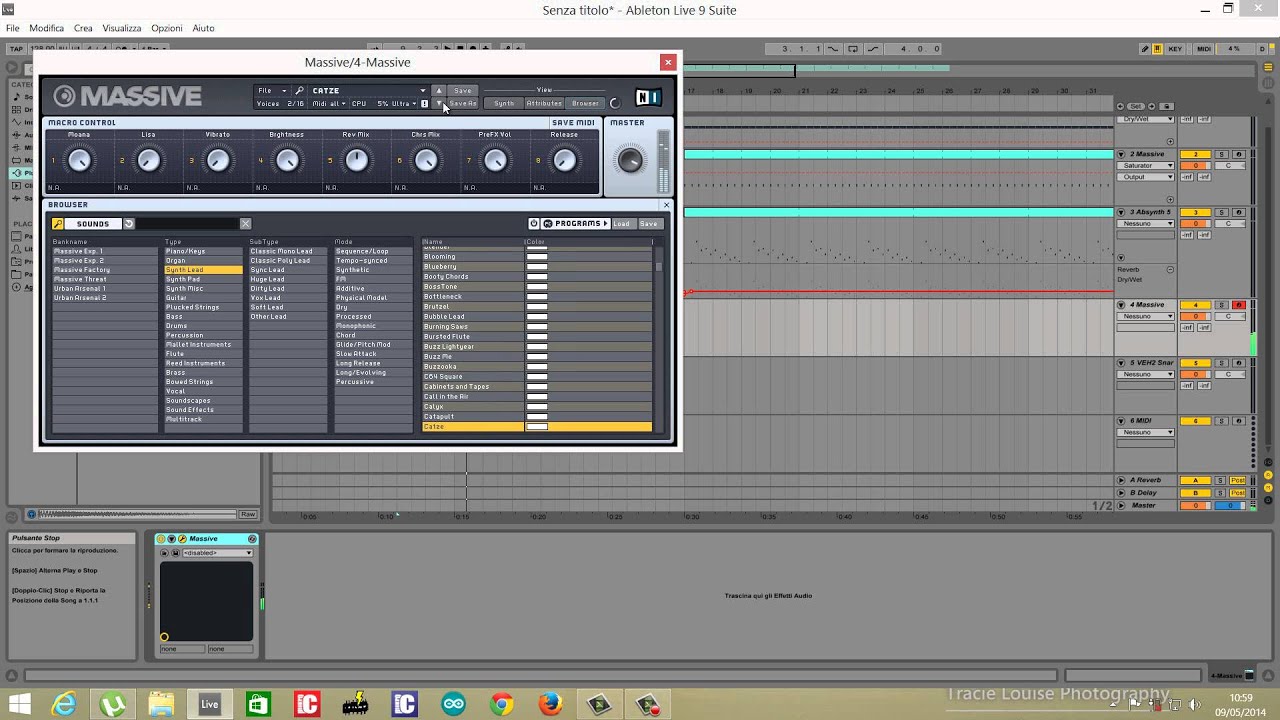Click the yellow search icon in Browser panel

pos(58,224)
